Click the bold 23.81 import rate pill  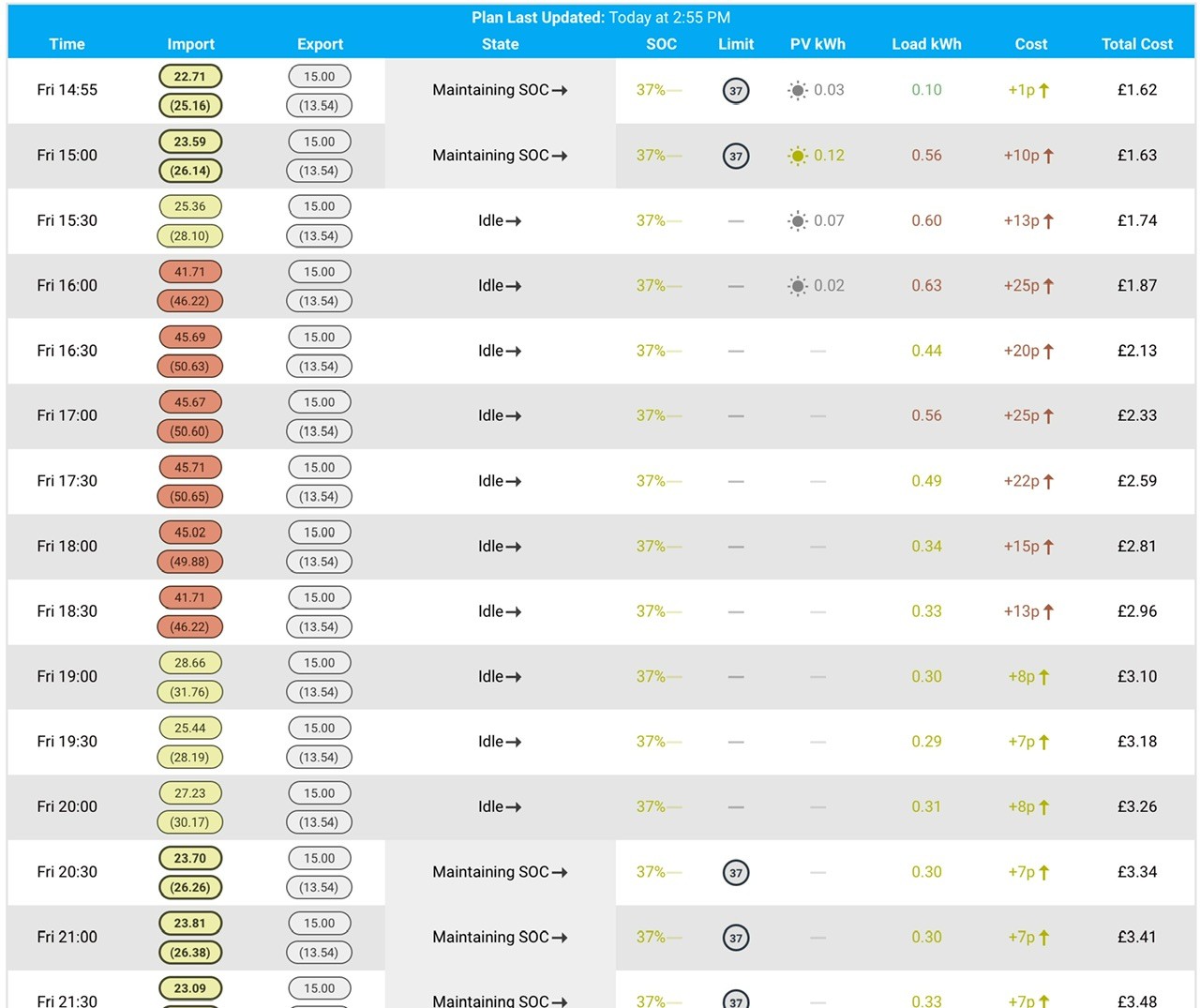pos(190,923)
